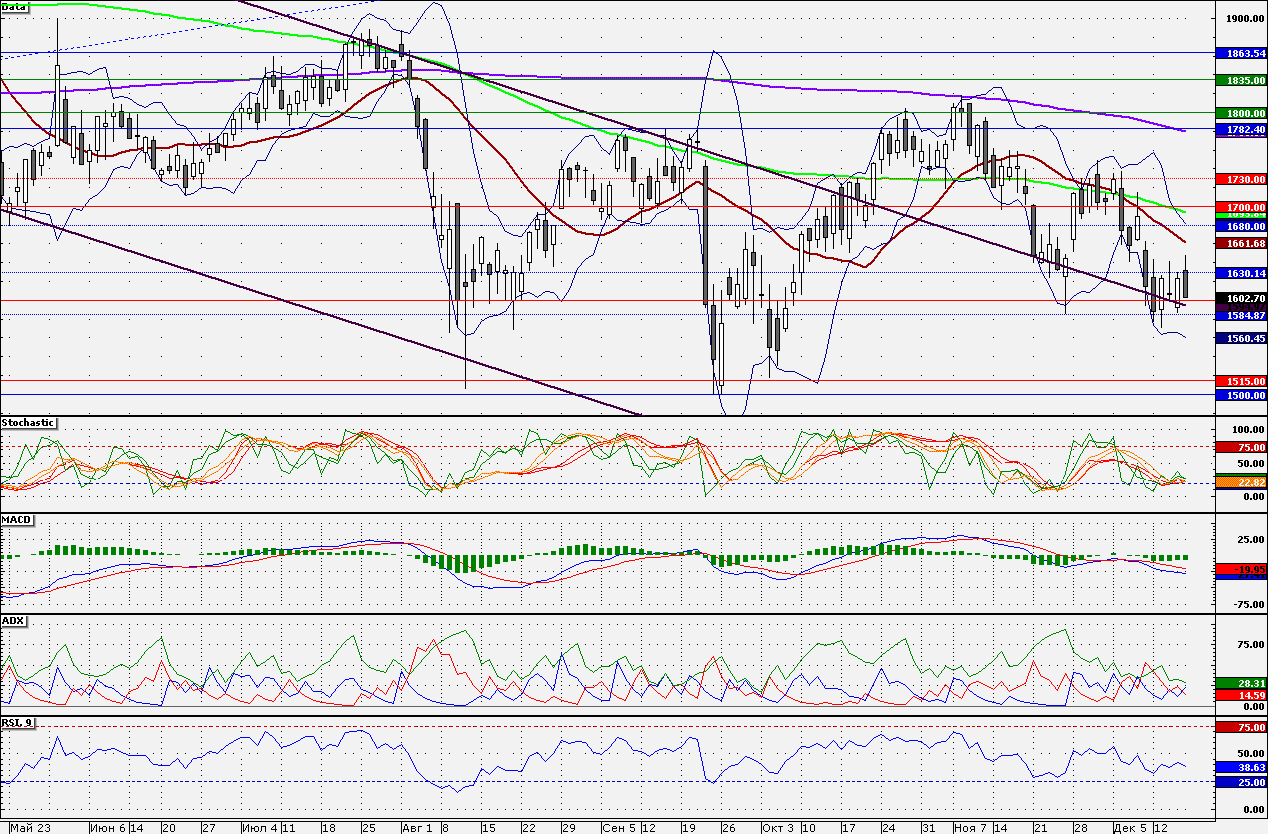Click the 1661.68 moving average value tag
The height and width of the screenshot is (834, 1268).
pyautogui.click(x=1240, y=243)
